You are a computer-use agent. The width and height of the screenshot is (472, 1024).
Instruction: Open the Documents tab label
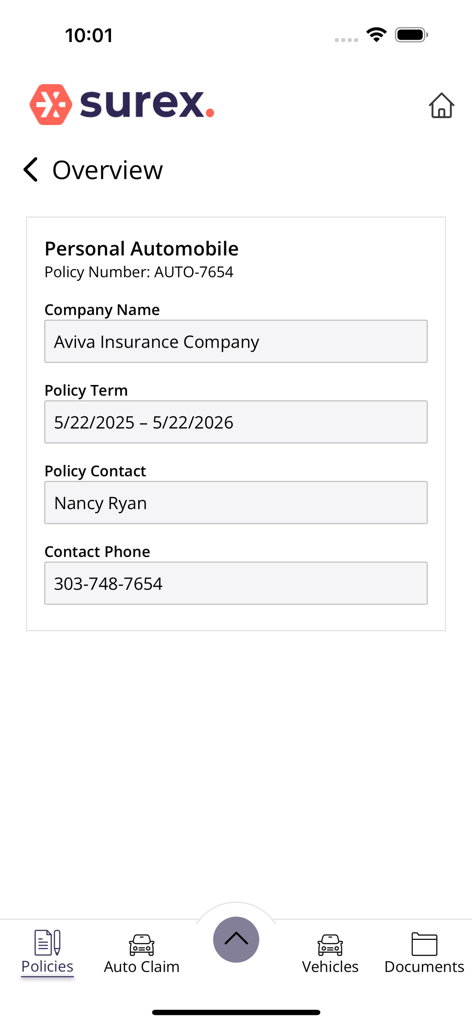pos(424,967)
